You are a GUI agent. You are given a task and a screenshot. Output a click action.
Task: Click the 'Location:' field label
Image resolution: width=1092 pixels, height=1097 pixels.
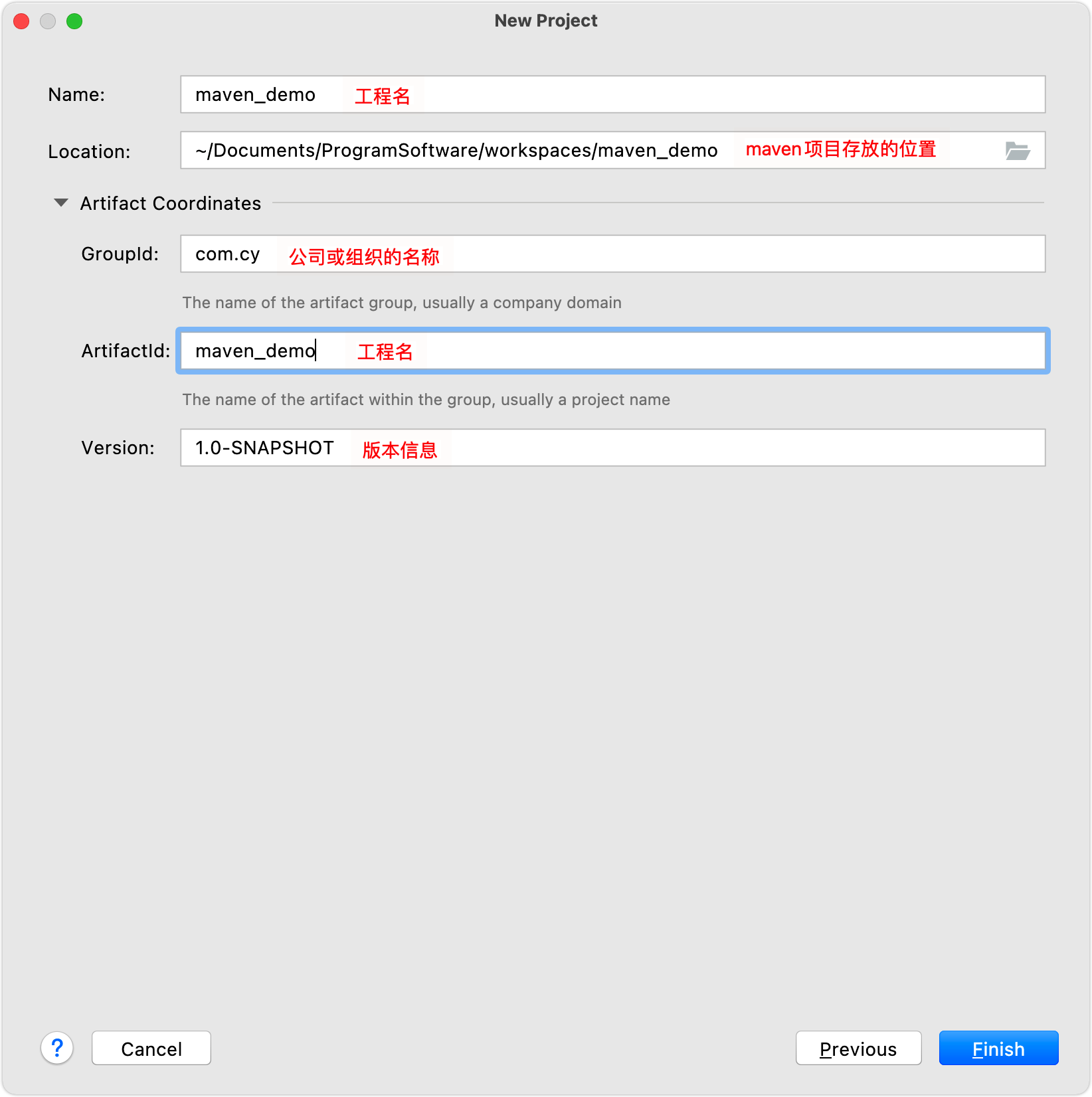point(89,151)
